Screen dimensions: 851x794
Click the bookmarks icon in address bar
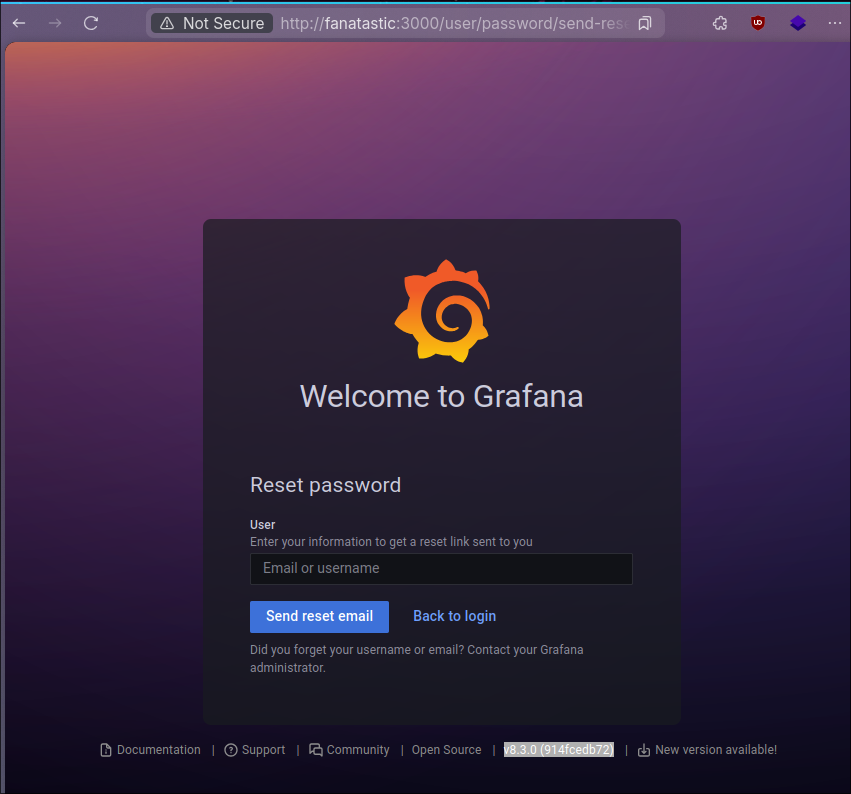pos(645,23)
